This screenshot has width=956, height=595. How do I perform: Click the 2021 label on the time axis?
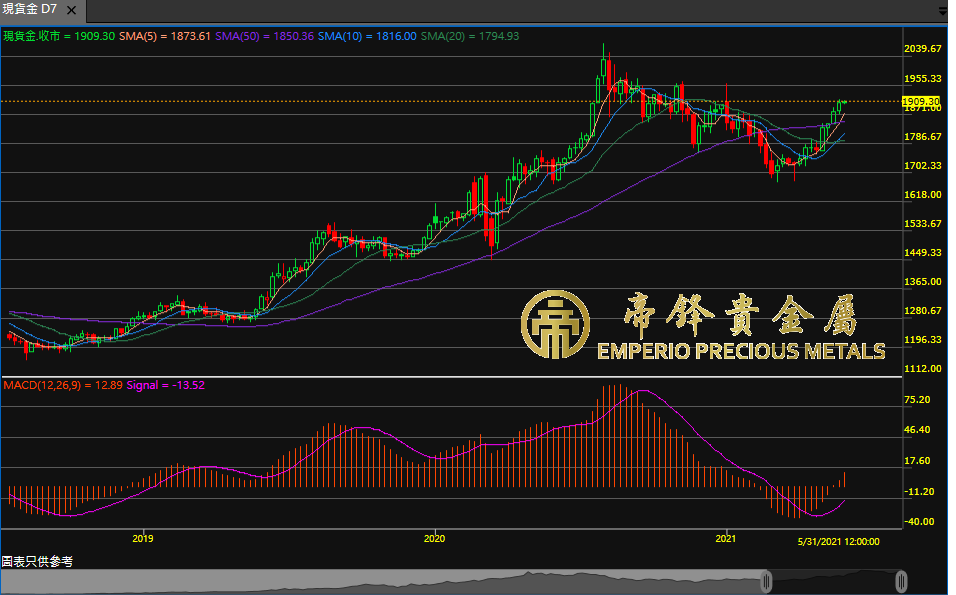(726, 538)
